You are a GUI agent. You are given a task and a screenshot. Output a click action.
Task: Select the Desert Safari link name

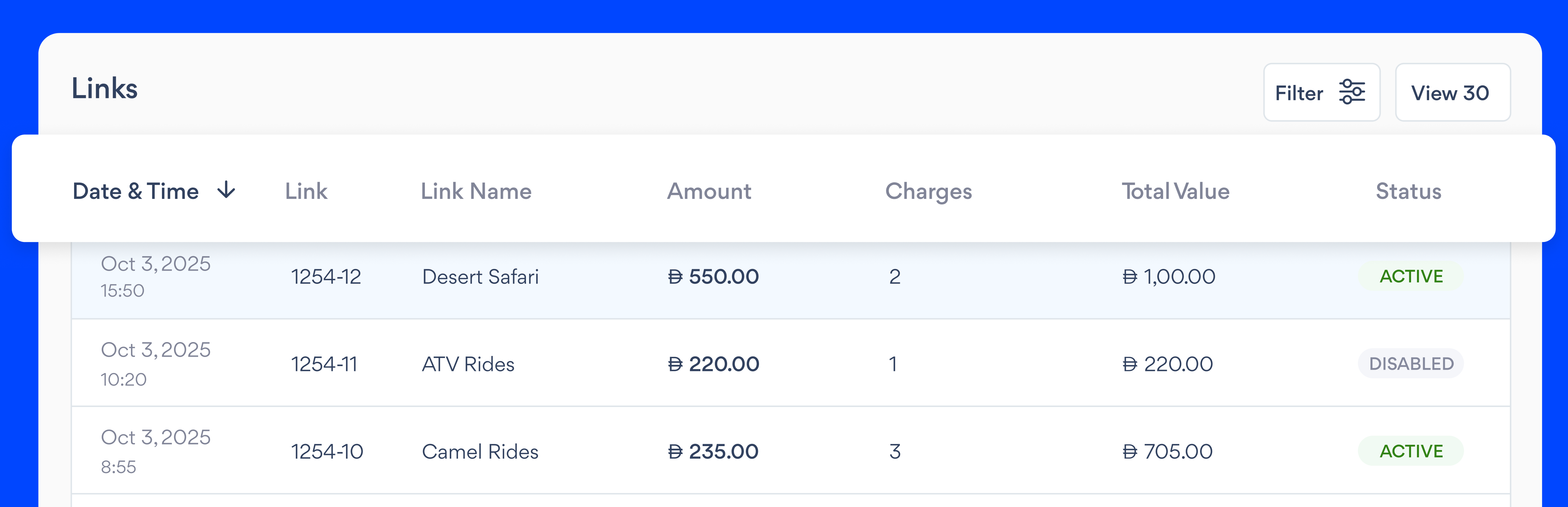pos(480,277)
